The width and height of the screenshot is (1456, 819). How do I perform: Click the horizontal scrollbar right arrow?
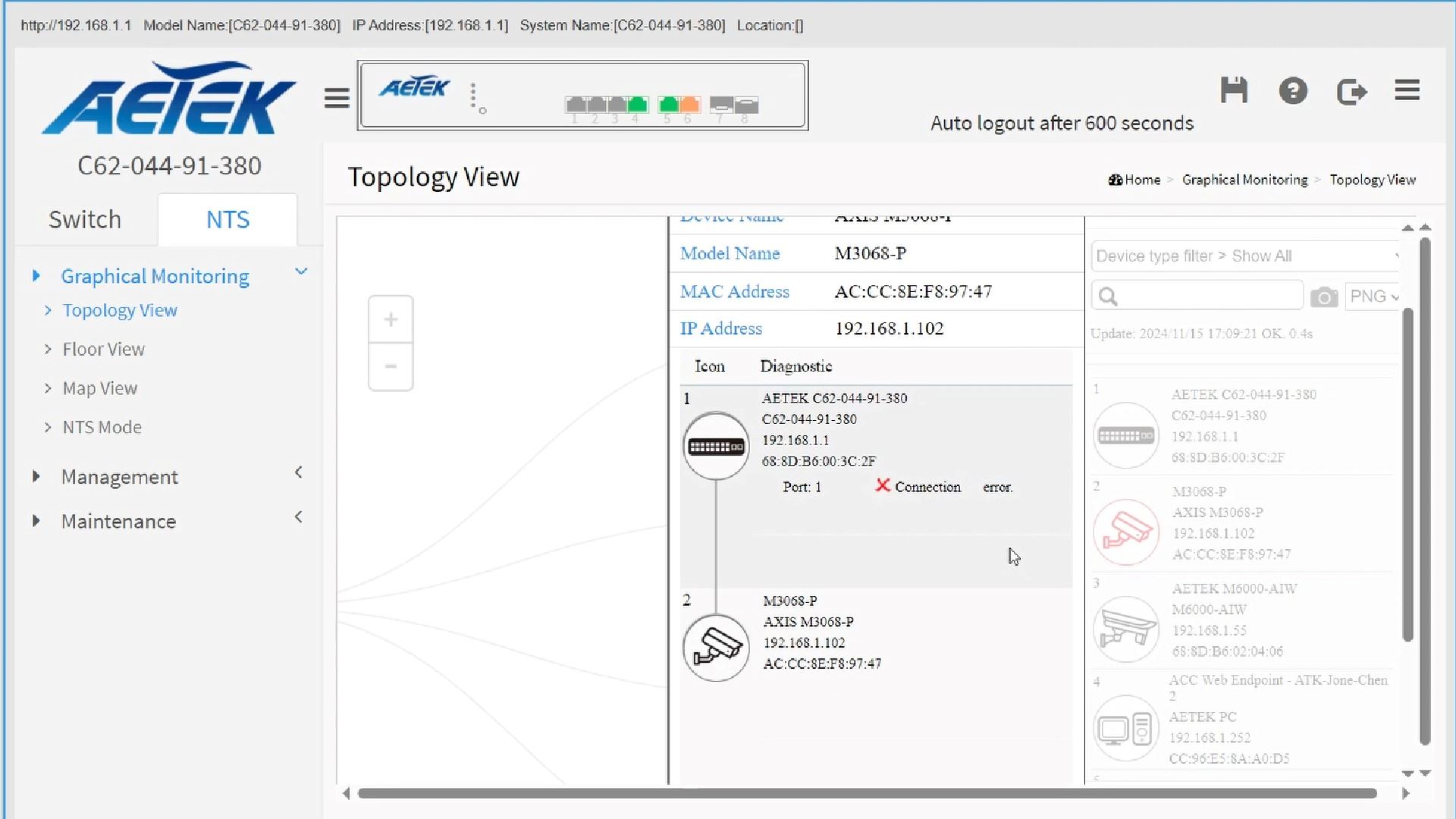(1405, 793)
